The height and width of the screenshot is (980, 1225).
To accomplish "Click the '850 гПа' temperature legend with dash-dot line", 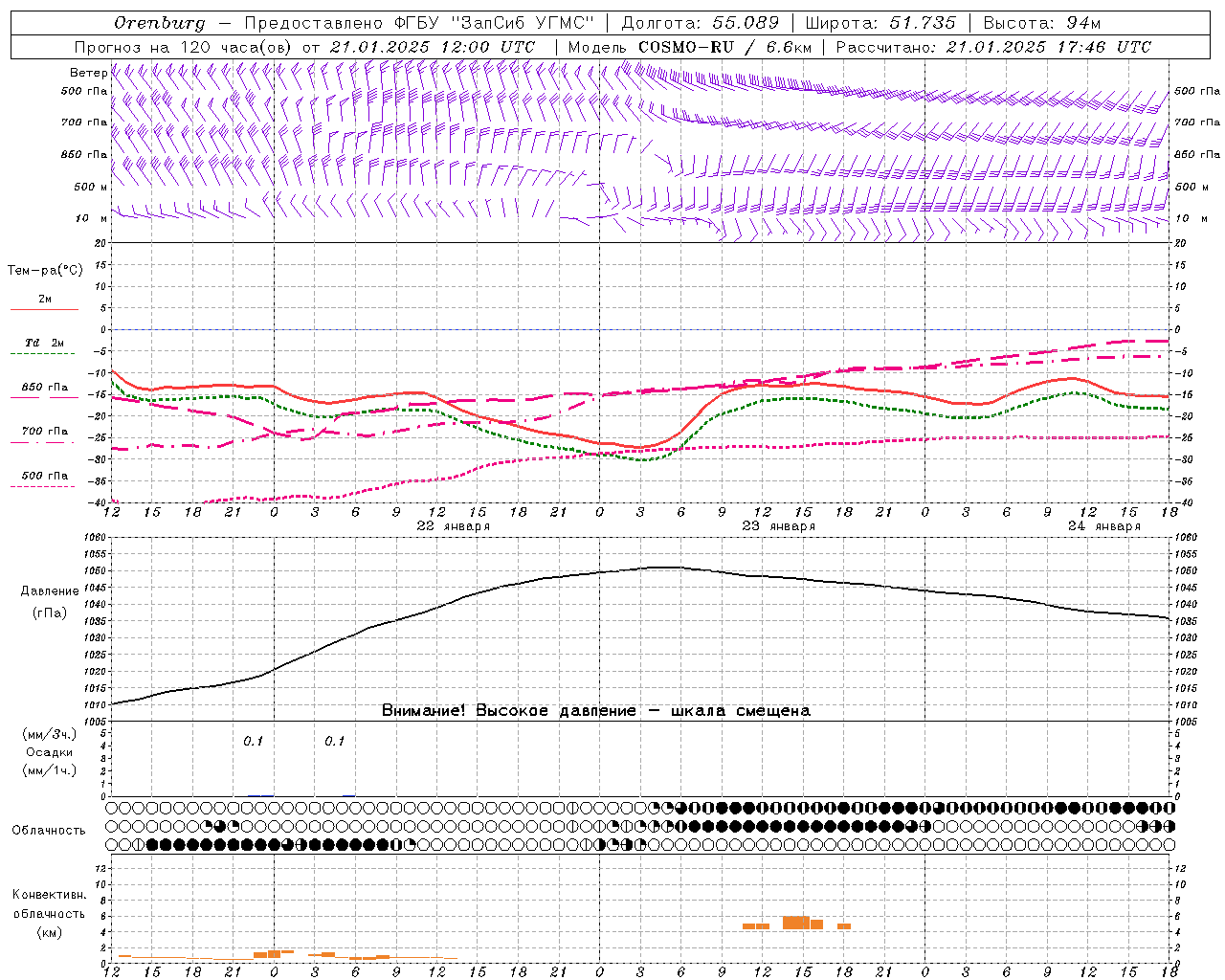I will 45,388.
